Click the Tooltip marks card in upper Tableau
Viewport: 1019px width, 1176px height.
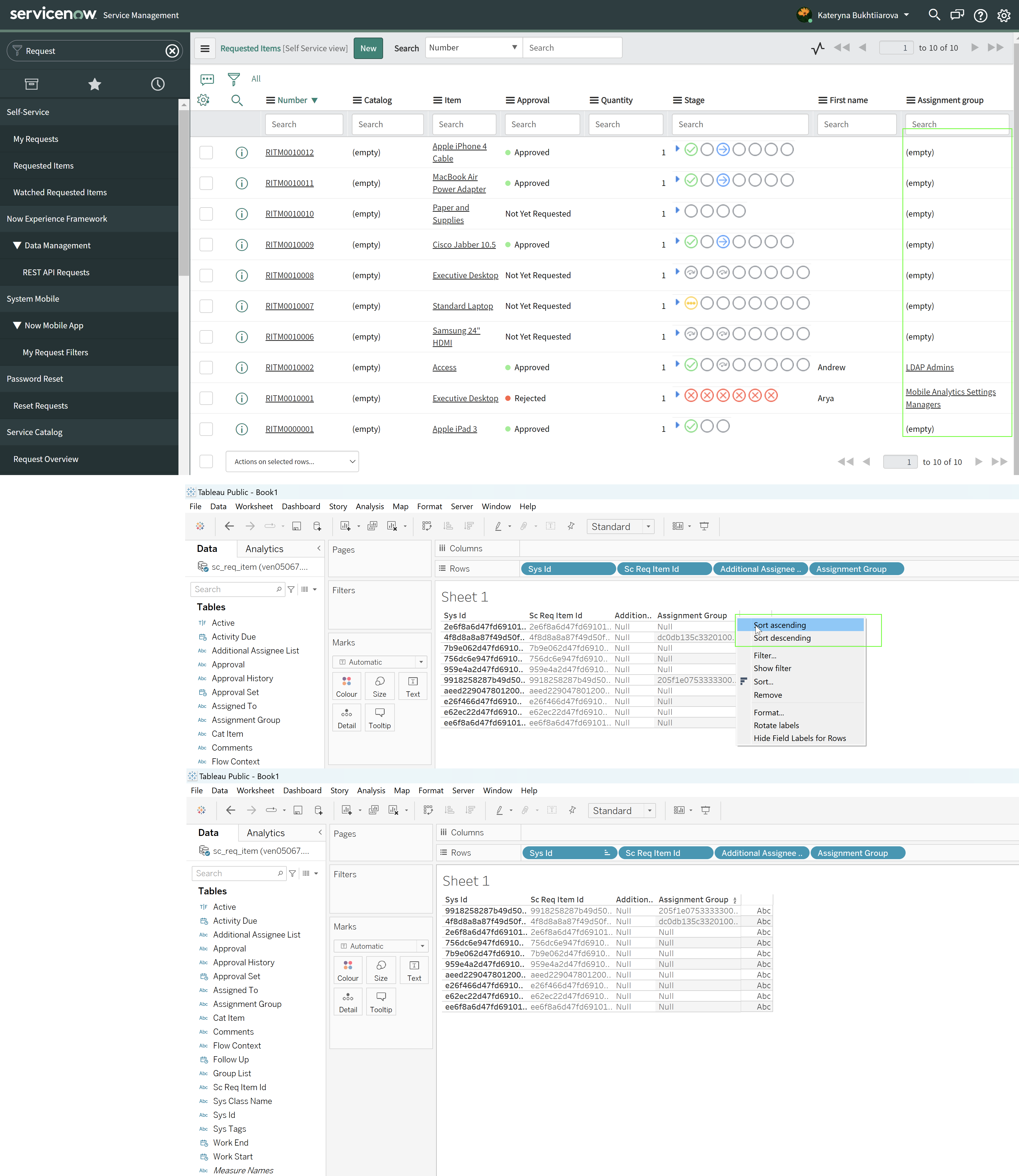coord(379,718)
